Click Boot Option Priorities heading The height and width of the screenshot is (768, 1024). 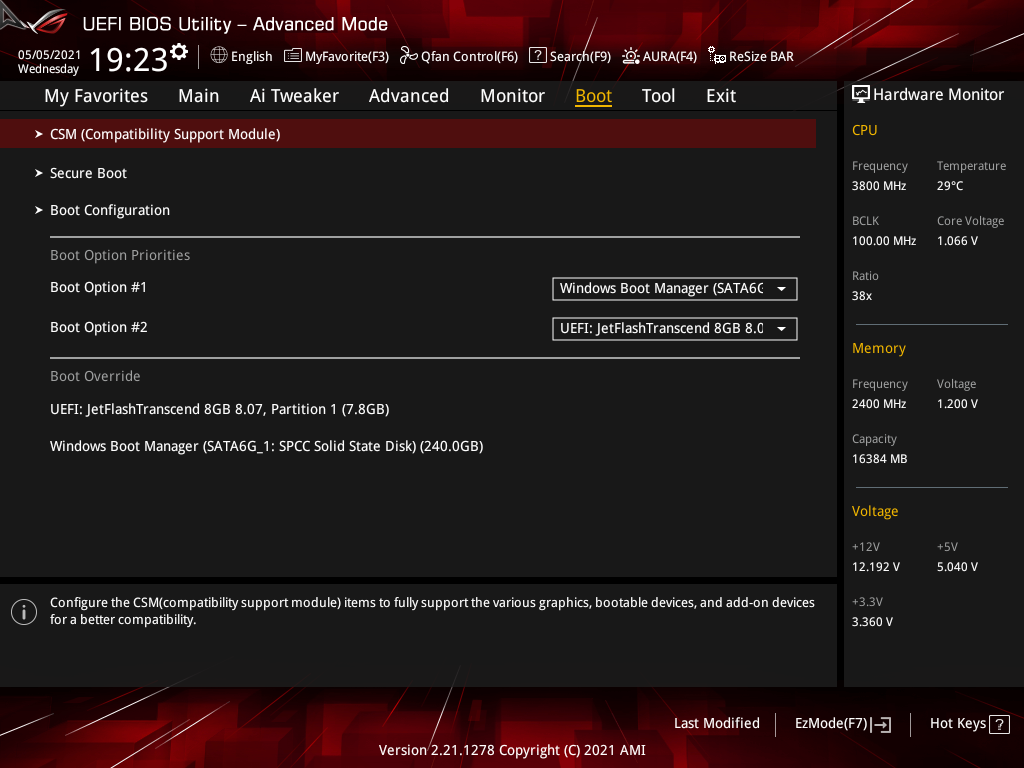point(120,255)
